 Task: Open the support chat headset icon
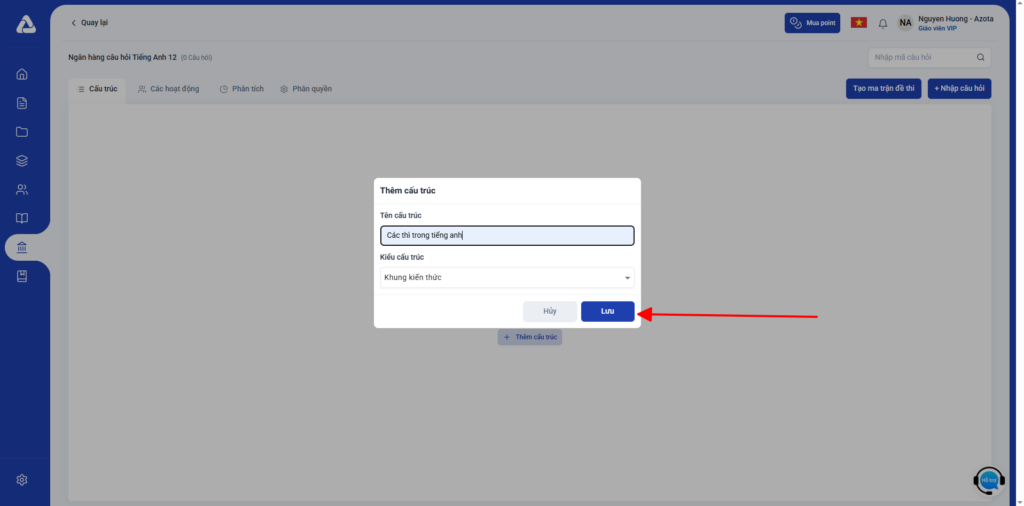click(x=989, y=480)
